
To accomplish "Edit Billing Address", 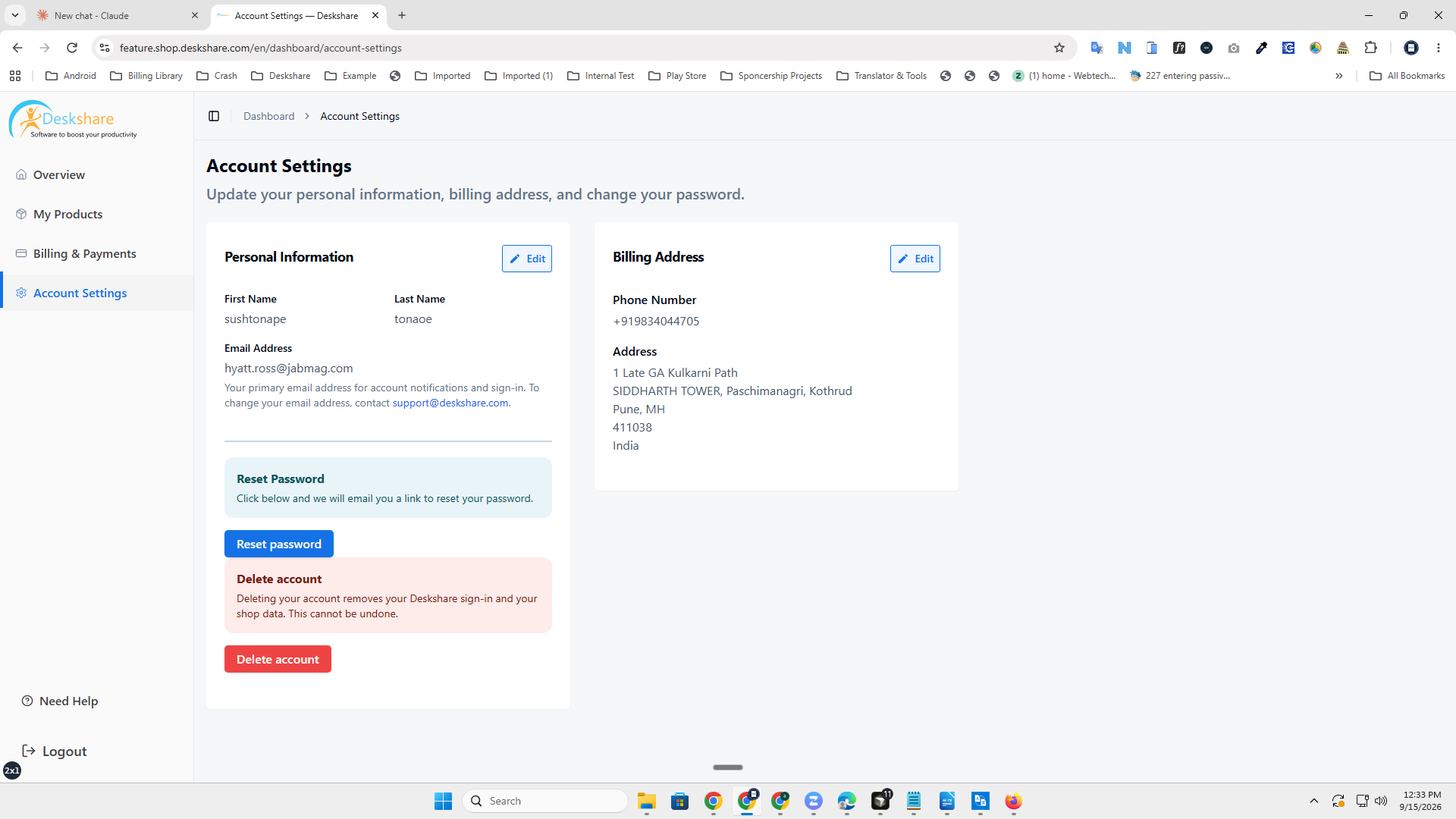I will [x=915, y=259].
